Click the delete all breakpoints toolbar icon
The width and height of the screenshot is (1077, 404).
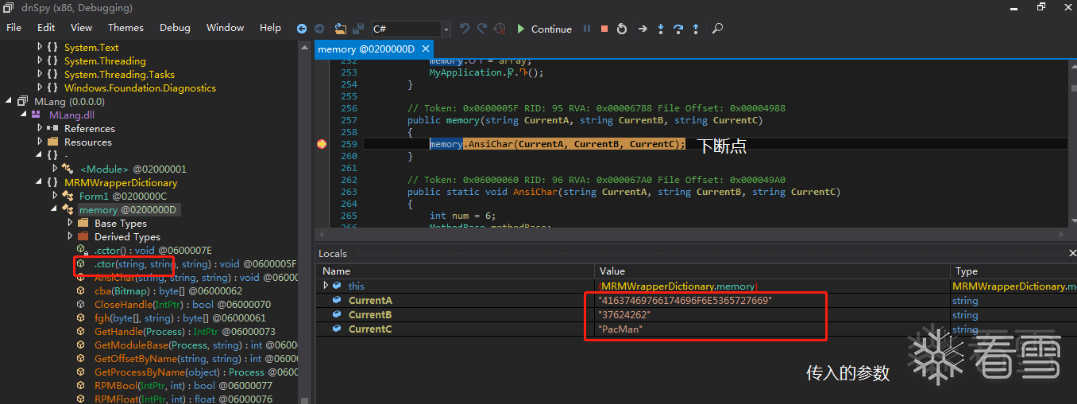coord(500,29)
